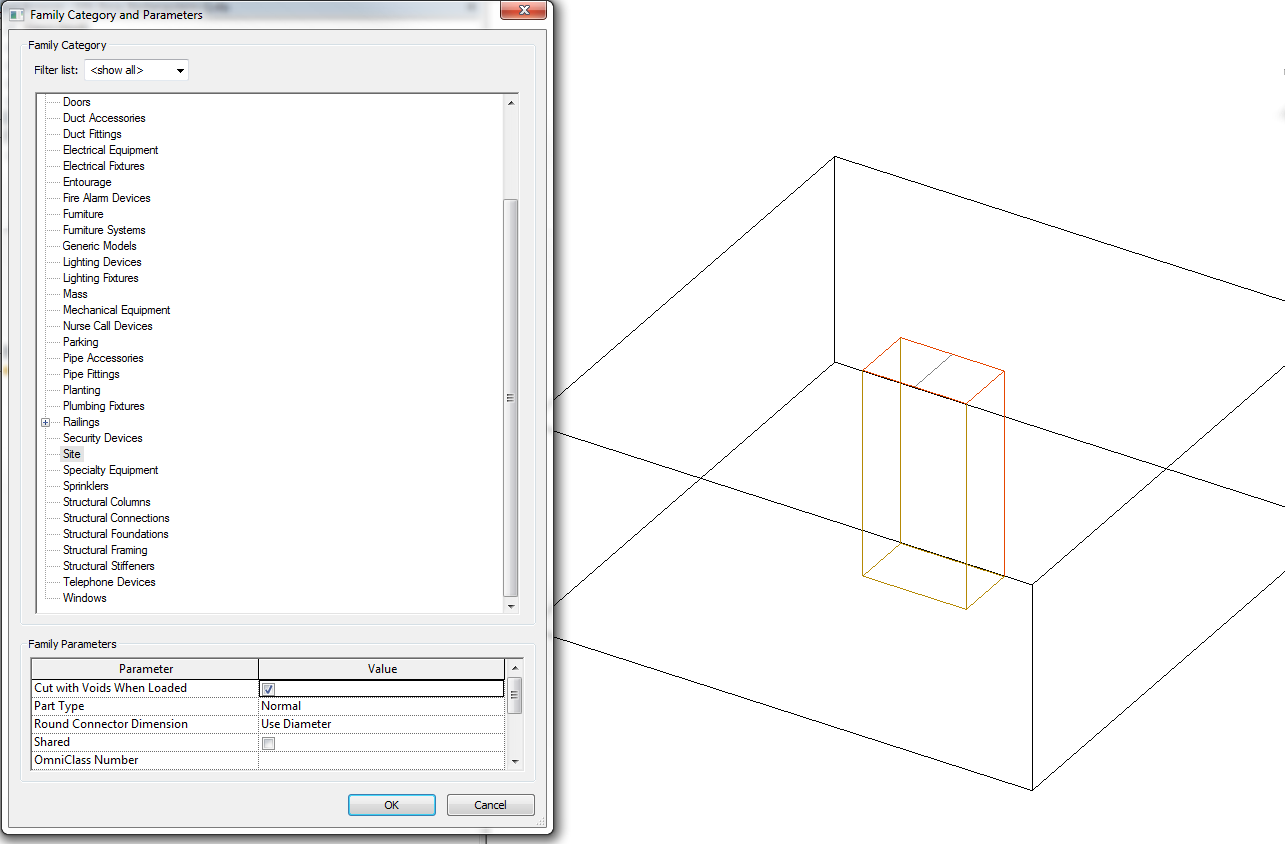Image resolution: width=1285 pixels, height=844 pixels.
Task: Click the OmniClass Number parameter row
Action: (145, 760)
